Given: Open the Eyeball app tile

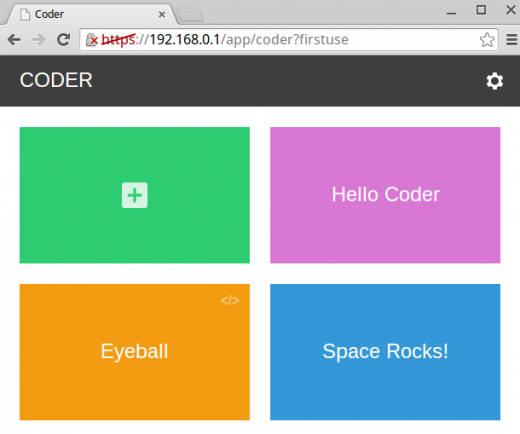Looking at the screenshot, I should point(135,352).
